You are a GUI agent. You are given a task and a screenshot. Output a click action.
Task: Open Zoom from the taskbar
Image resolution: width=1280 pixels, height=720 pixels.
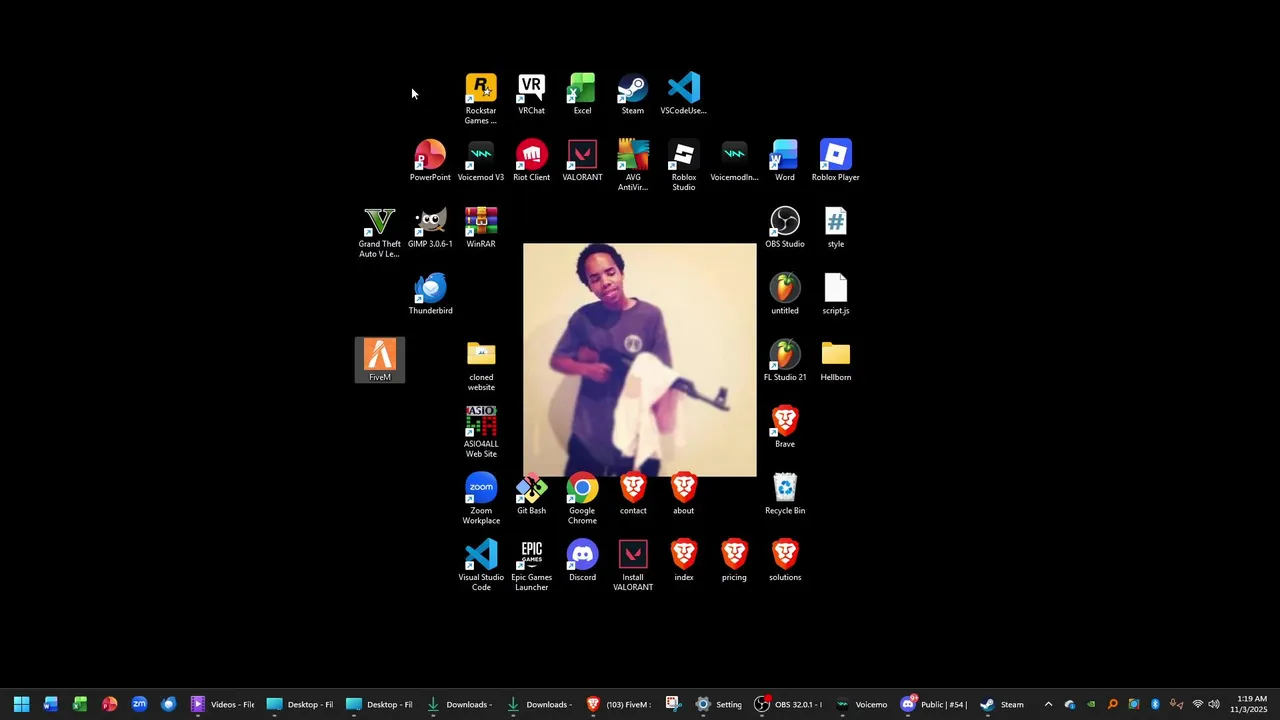(139, 704)
